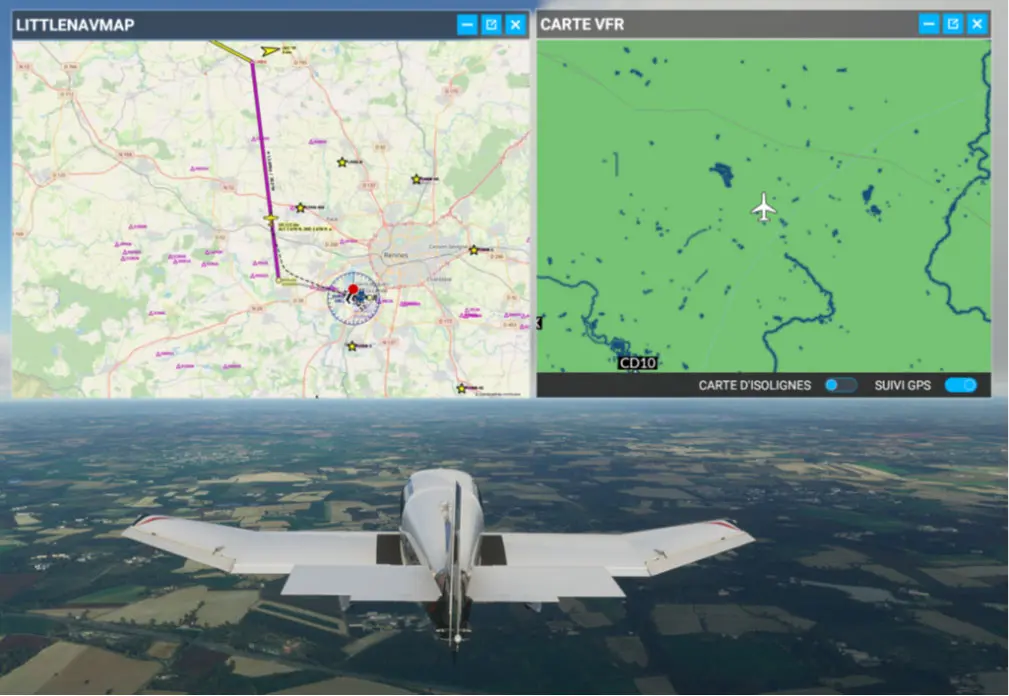This screenshot has width=1009, height=696.
Task: Click the yellow arrow aircraft above the route's start
Action: [270, 50]
